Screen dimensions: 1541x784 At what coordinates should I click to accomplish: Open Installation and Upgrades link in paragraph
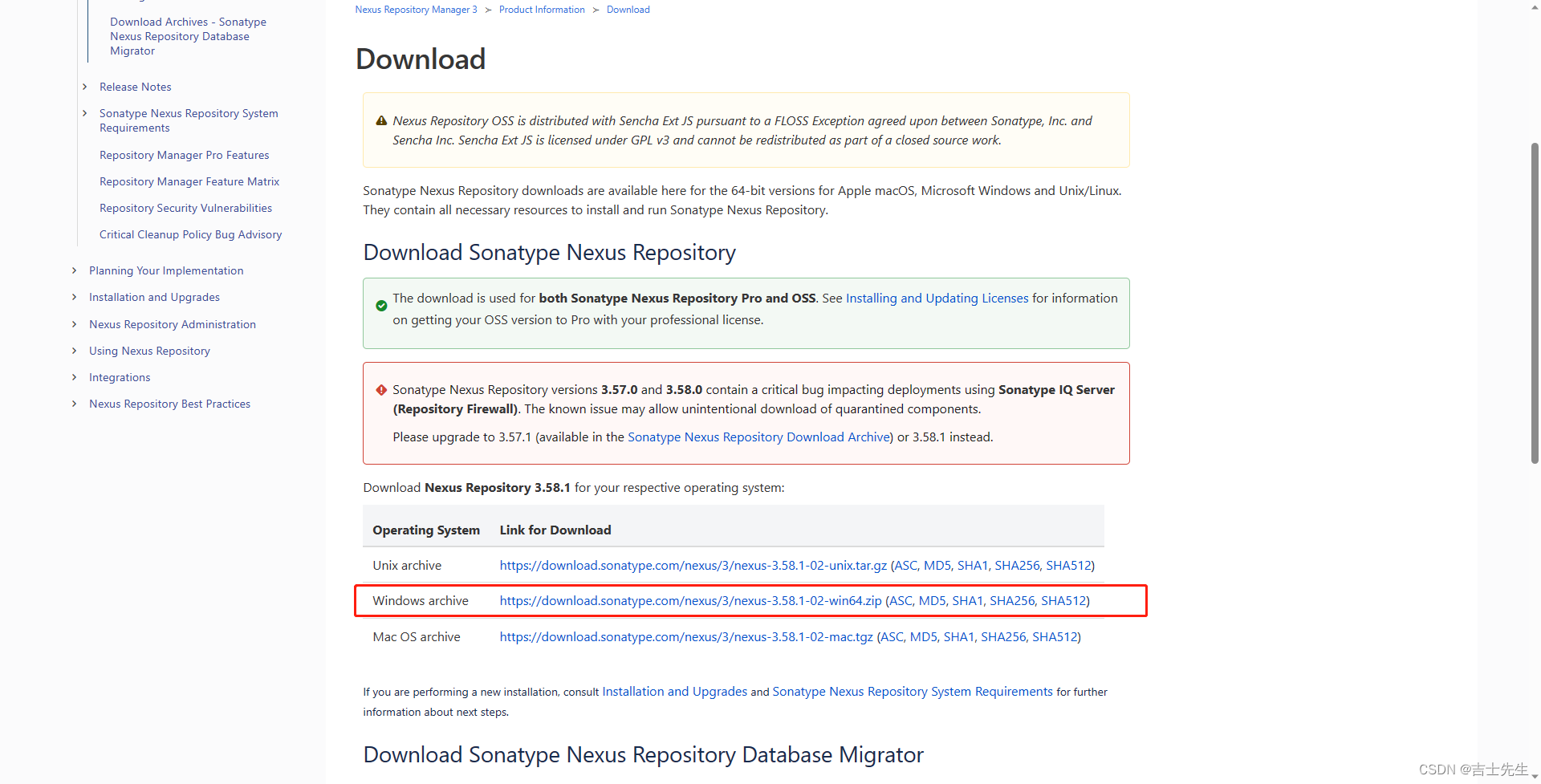click(x=674, y=691)
